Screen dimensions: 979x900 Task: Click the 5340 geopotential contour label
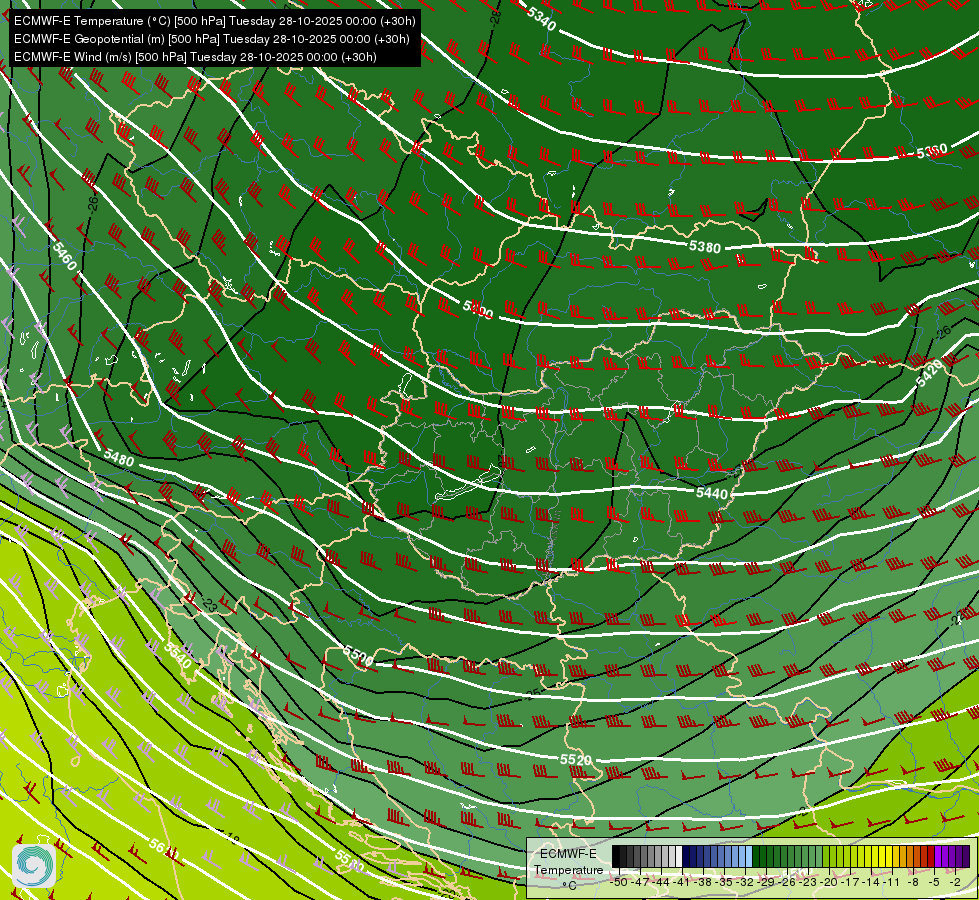pos(541,19)
